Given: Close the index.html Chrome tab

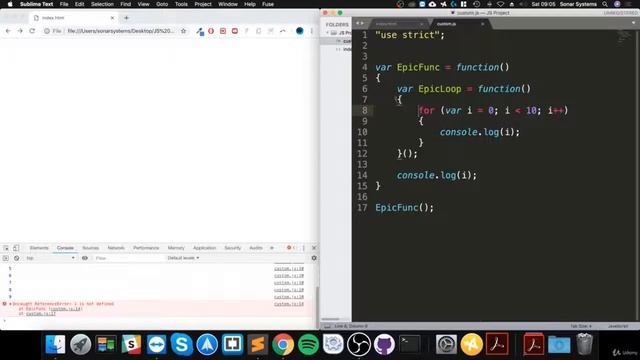Looking at the screenshot, I should coord(112,18).
